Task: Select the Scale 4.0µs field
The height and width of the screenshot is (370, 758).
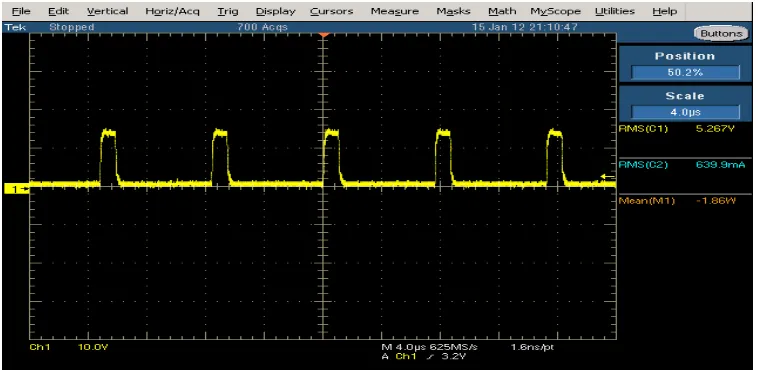Action: 685,112
